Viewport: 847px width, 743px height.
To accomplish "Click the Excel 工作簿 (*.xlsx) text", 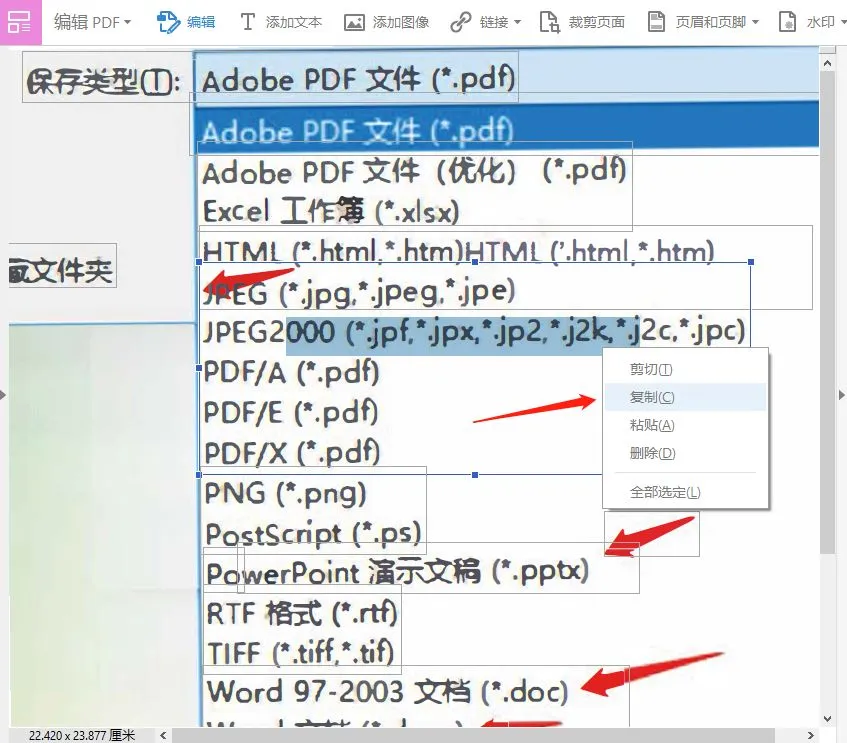I will click(331, 211).
